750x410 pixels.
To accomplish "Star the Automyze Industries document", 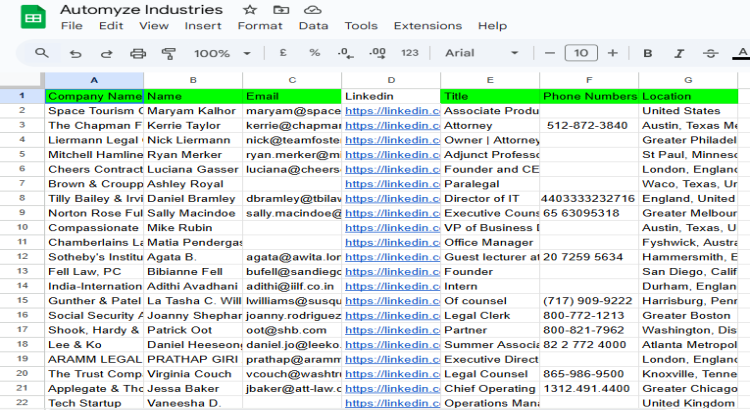I will [x=248, y=10].
